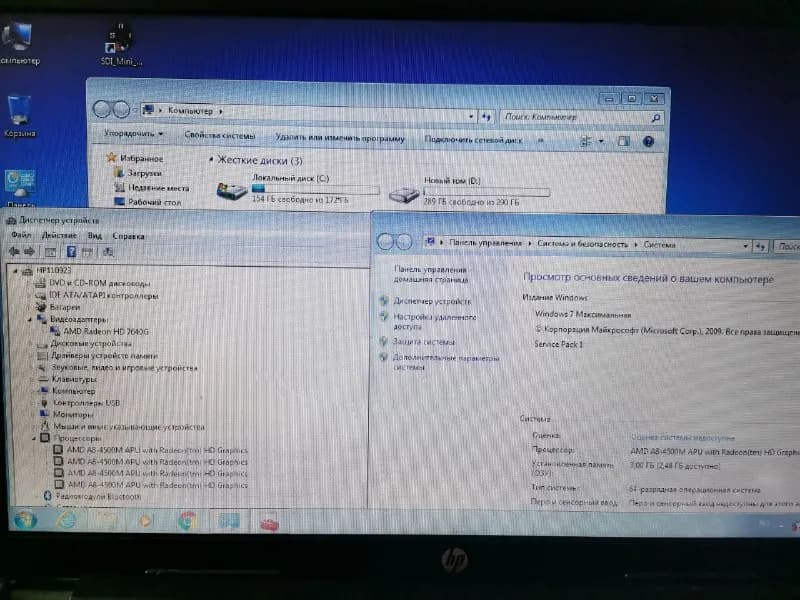Select IDE ATA/ATAPI контроллеры node
800x600 pixels.
pos(104,295)
